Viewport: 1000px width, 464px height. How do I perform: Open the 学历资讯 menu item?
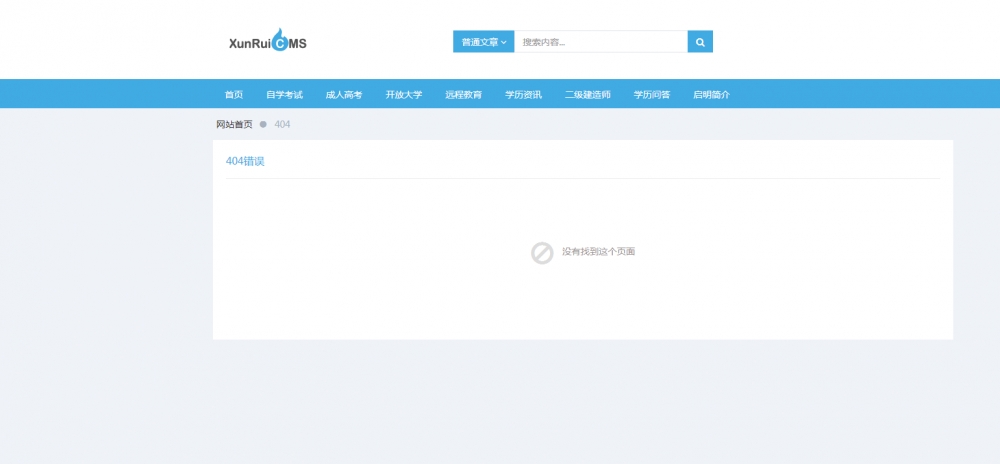[524, 94]
